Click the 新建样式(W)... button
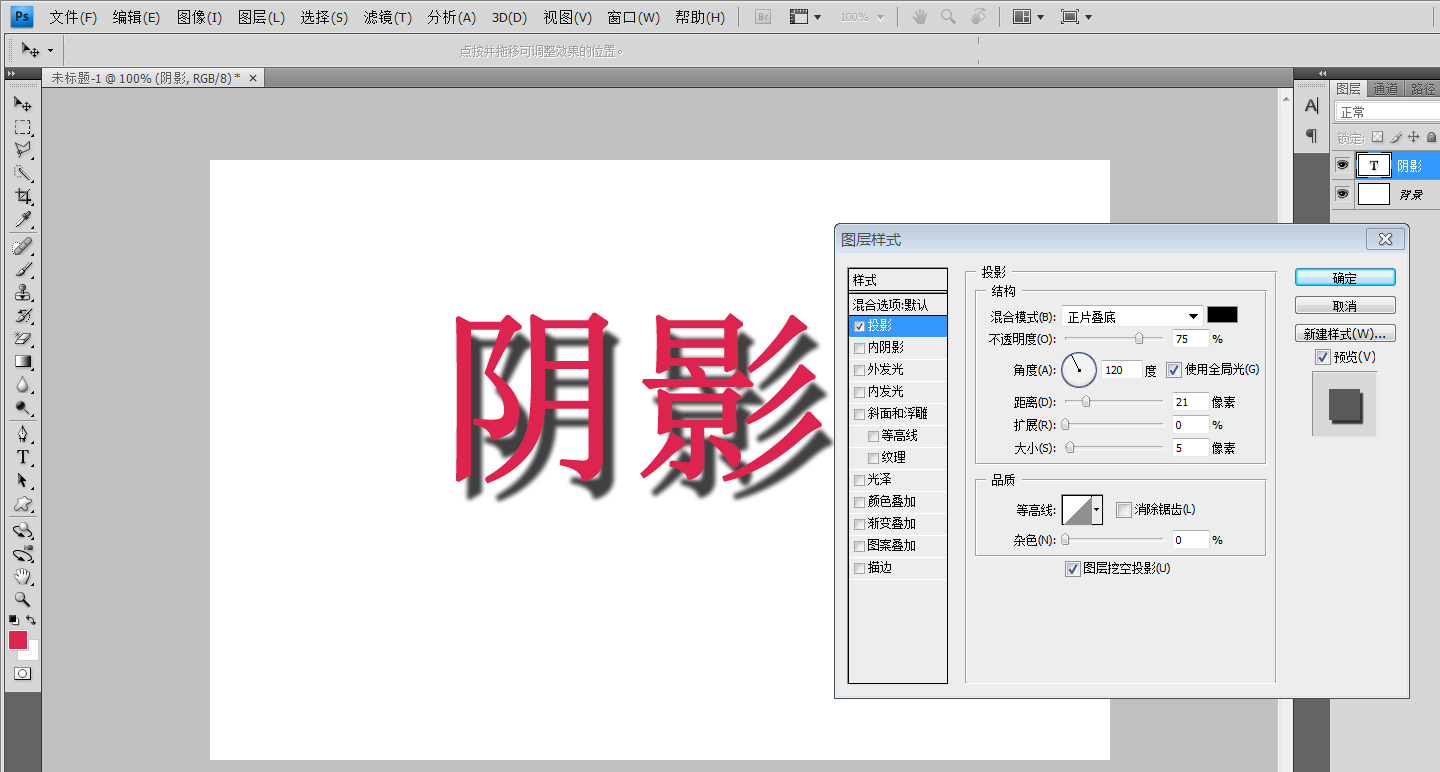This screenshot has width=1440, height=772. pyautogui.click(x=1345, y=334)
